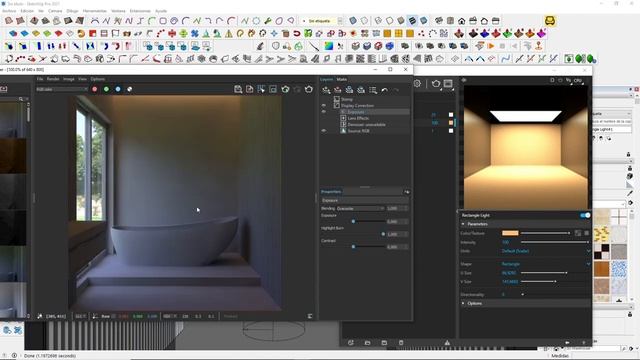Click the region render selection icon
The image size is (640, 360).
click(273, 89)
